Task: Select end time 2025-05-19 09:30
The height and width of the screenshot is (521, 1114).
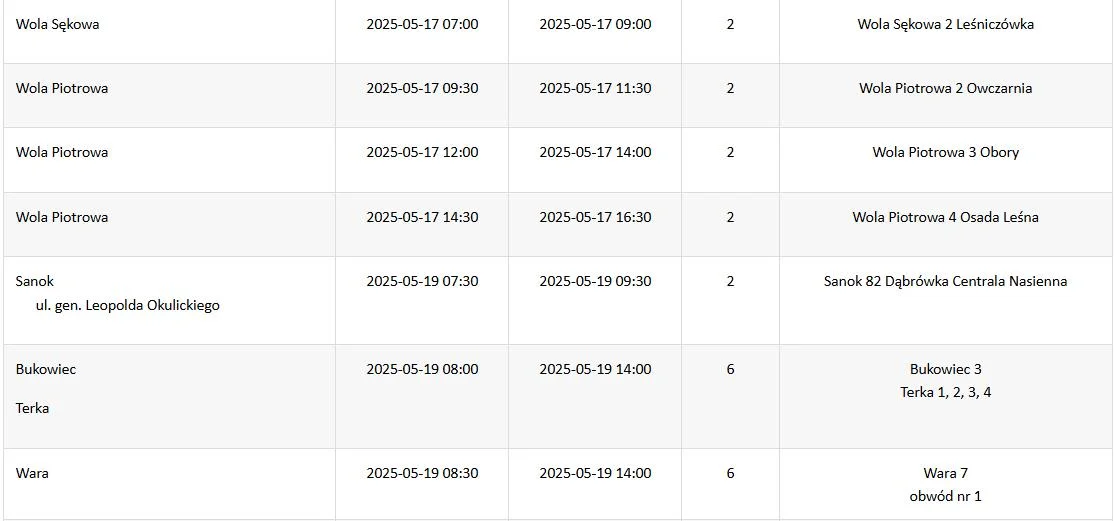Action: coord(595,281)
